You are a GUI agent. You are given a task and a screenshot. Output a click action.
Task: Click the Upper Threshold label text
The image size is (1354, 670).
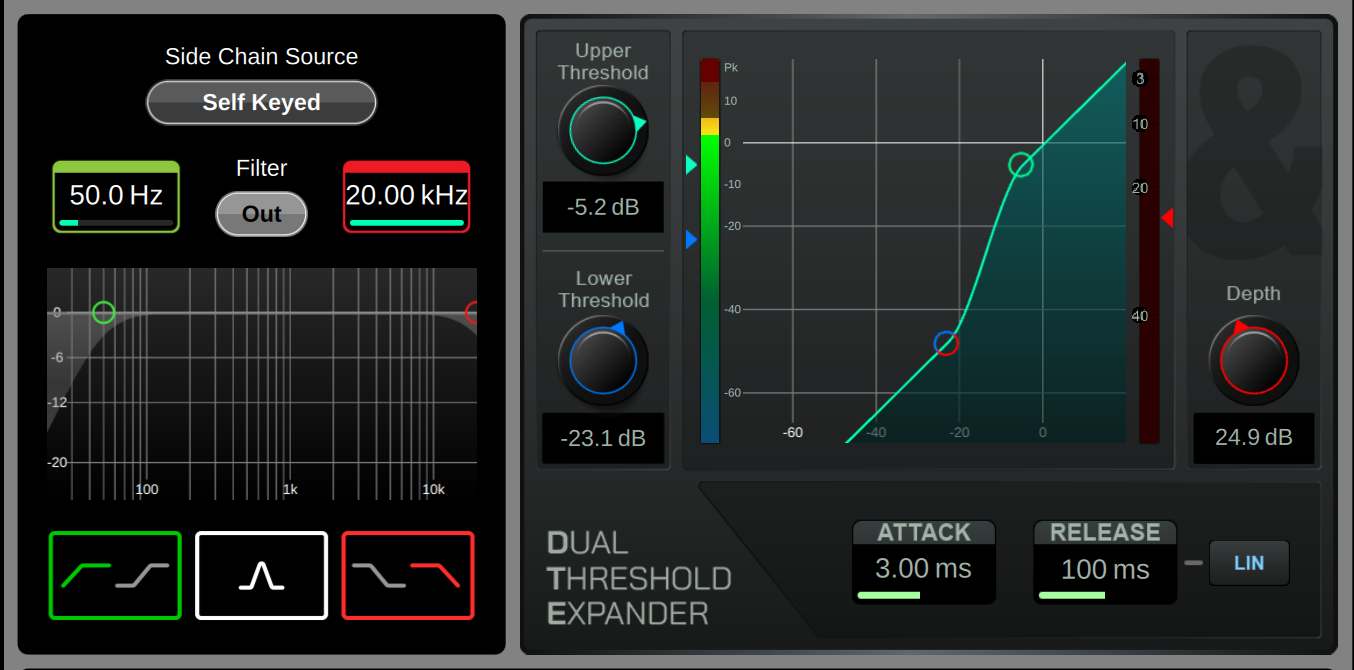pyautogui.click(x=603, y=61)
